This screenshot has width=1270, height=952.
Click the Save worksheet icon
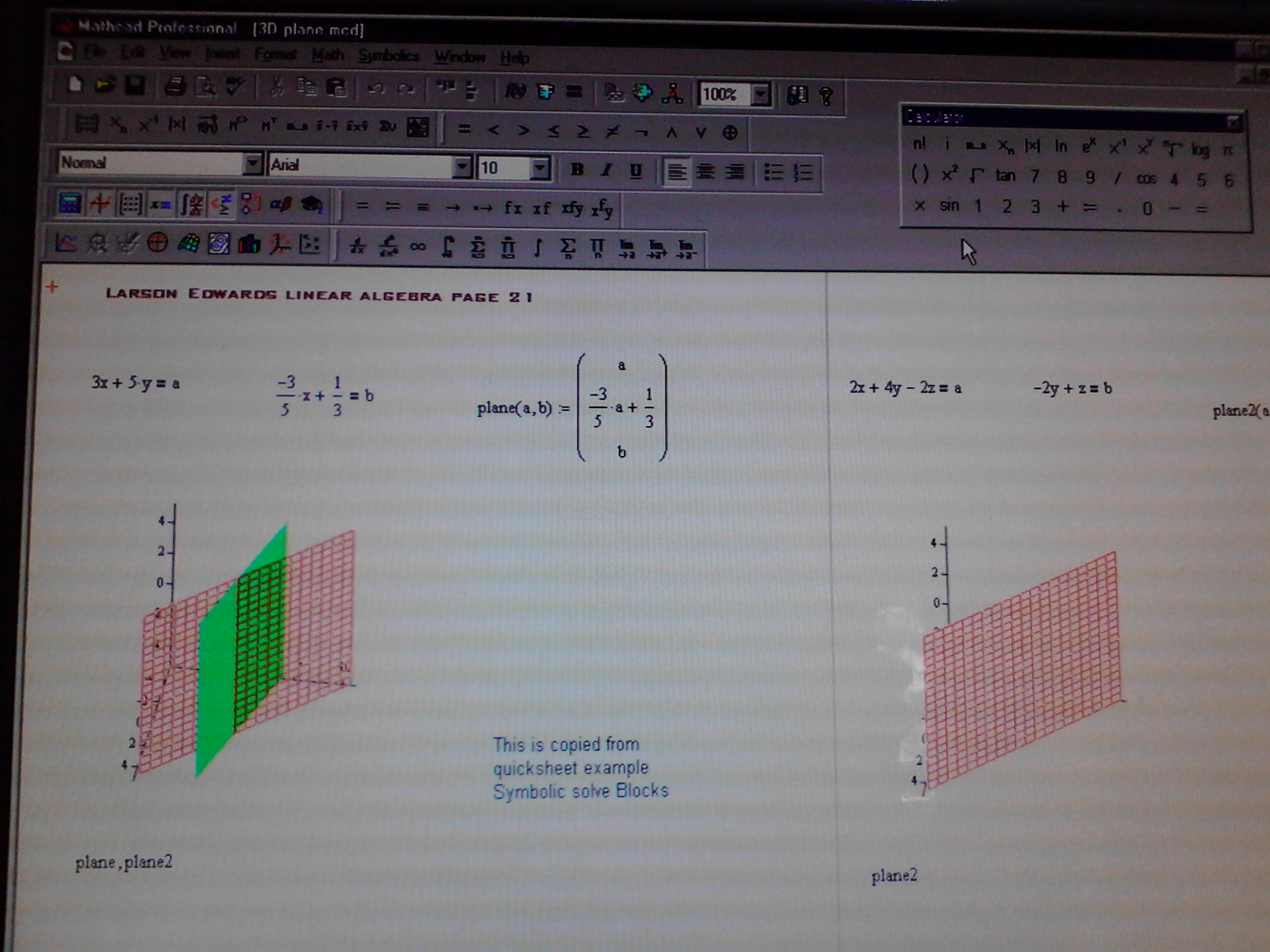pyautogui.click(x=135, y=86)
